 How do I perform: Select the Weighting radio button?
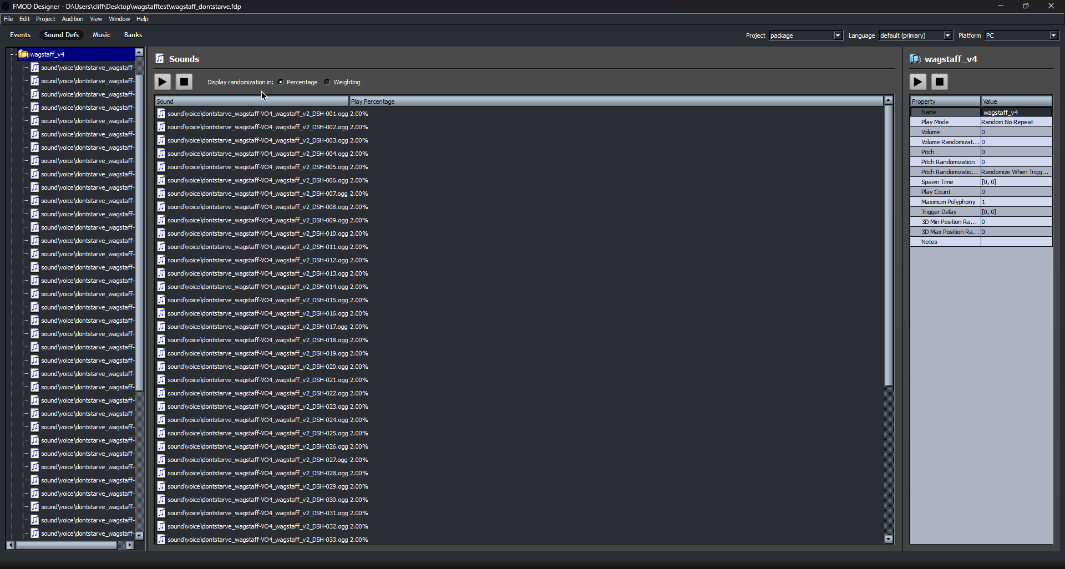pos(327,82)
